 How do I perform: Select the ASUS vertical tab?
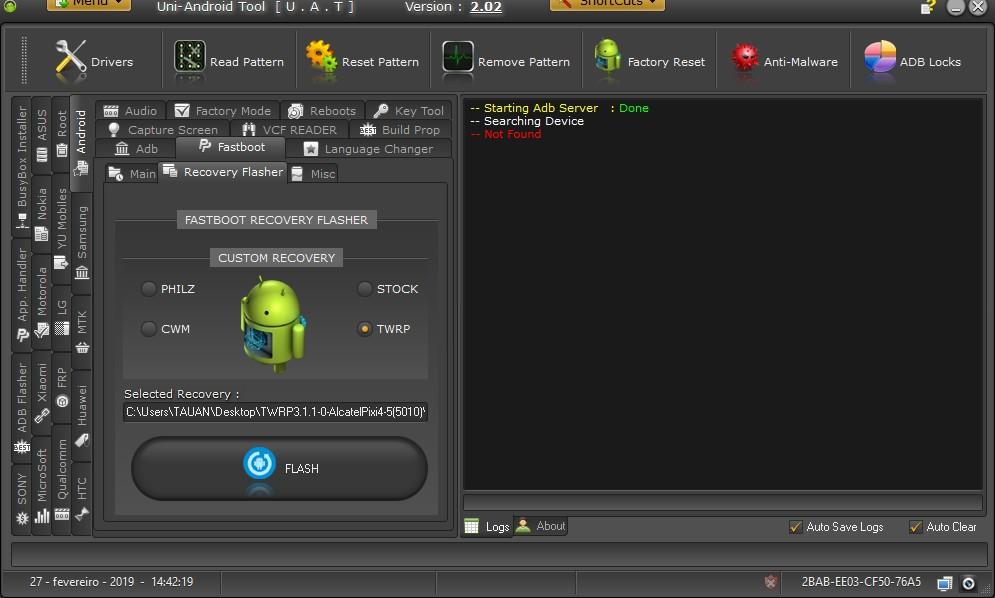(x=41, y=135)
